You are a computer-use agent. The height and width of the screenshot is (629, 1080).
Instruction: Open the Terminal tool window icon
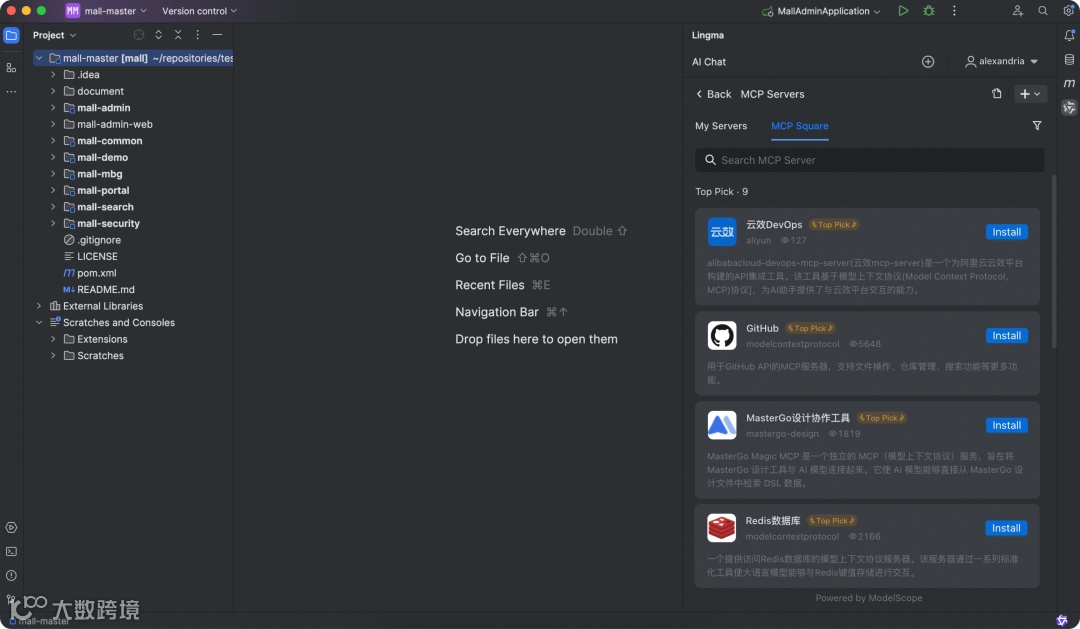coord(11,552)
